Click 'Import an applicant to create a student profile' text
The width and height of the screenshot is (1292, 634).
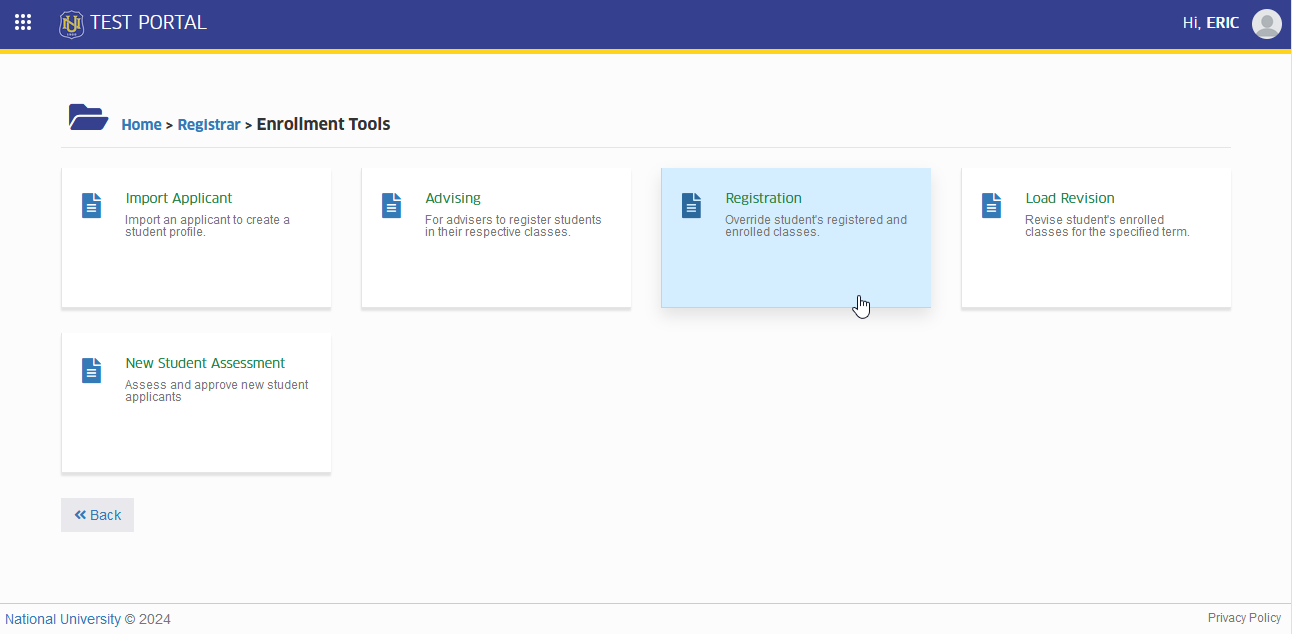point(207,226)
